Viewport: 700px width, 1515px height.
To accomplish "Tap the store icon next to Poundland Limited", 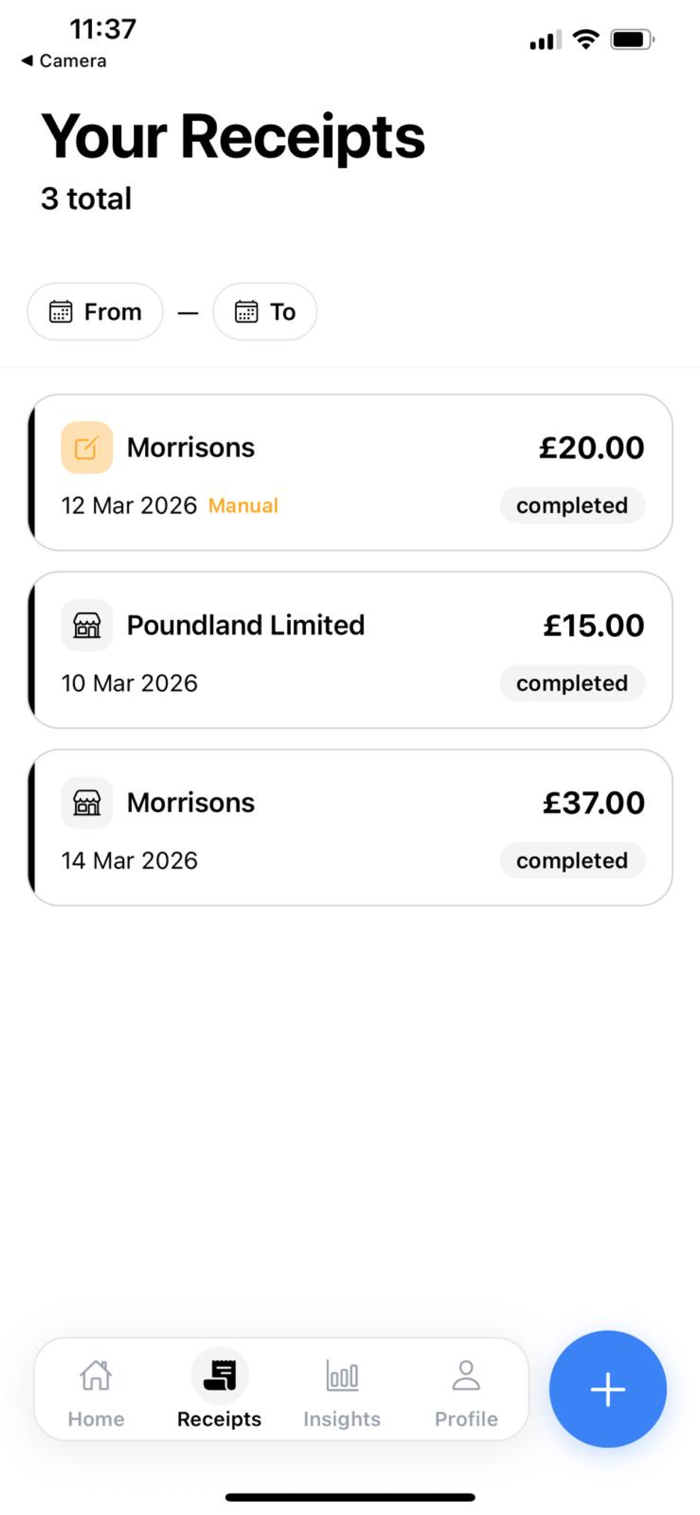I will [87, 626].
